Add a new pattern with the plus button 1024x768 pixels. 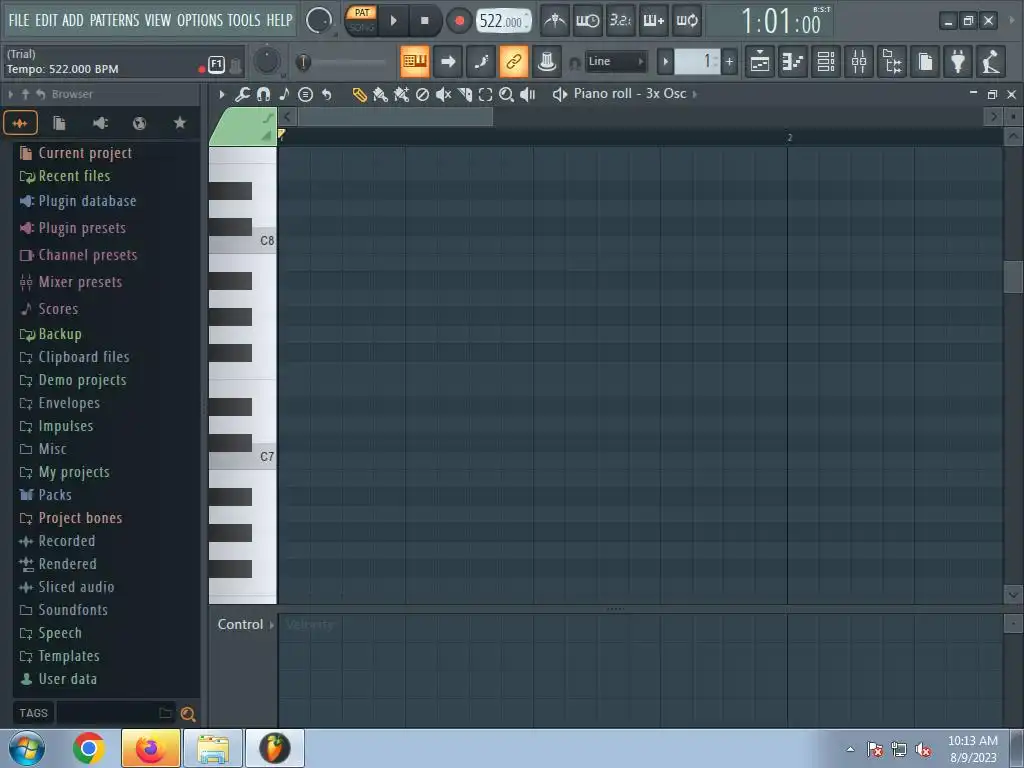click(729, 62)
